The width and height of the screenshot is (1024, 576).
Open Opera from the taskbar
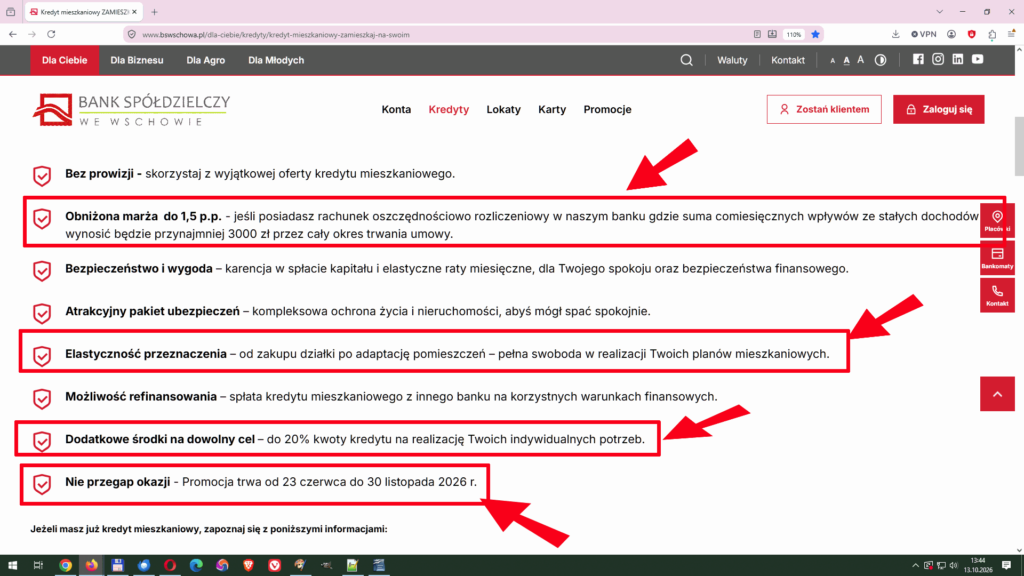click(x=170, y=565)
